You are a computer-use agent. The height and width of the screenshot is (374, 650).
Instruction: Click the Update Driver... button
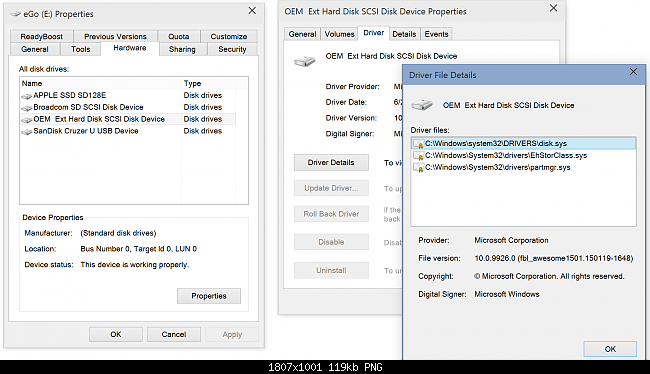(331, 188)
